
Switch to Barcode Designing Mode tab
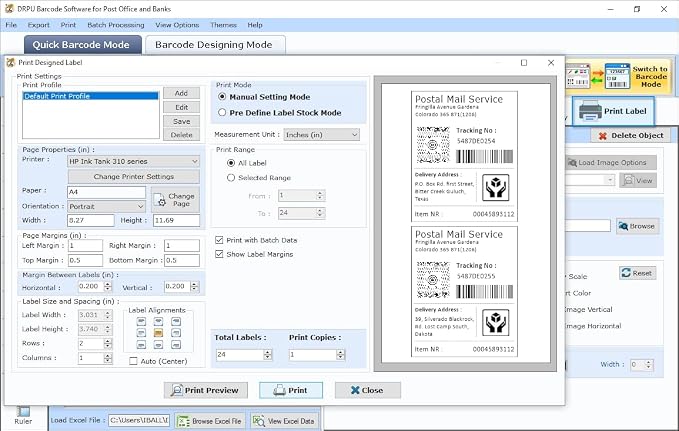215,45
